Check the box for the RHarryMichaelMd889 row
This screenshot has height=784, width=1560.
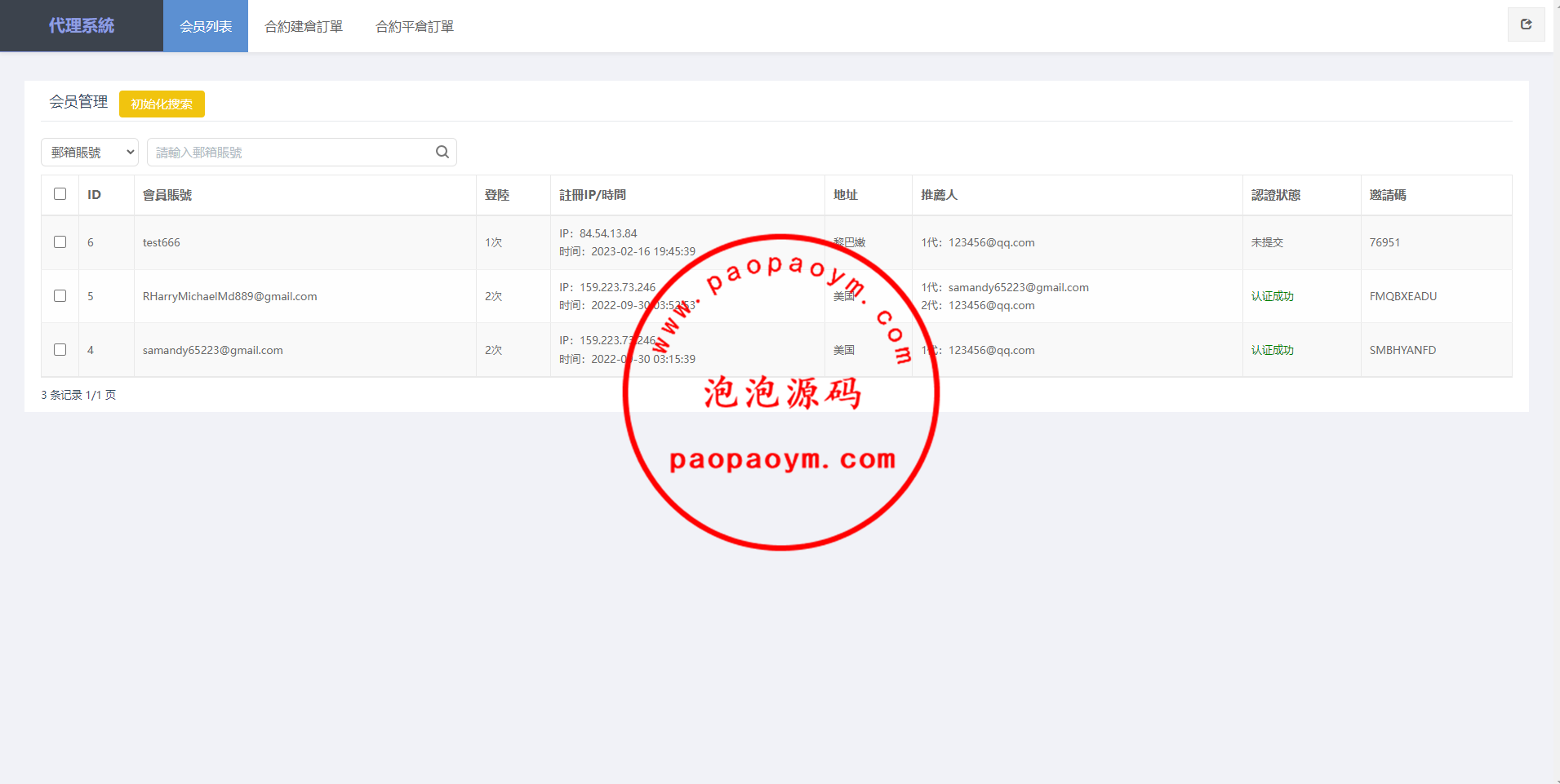click(60, 296)
